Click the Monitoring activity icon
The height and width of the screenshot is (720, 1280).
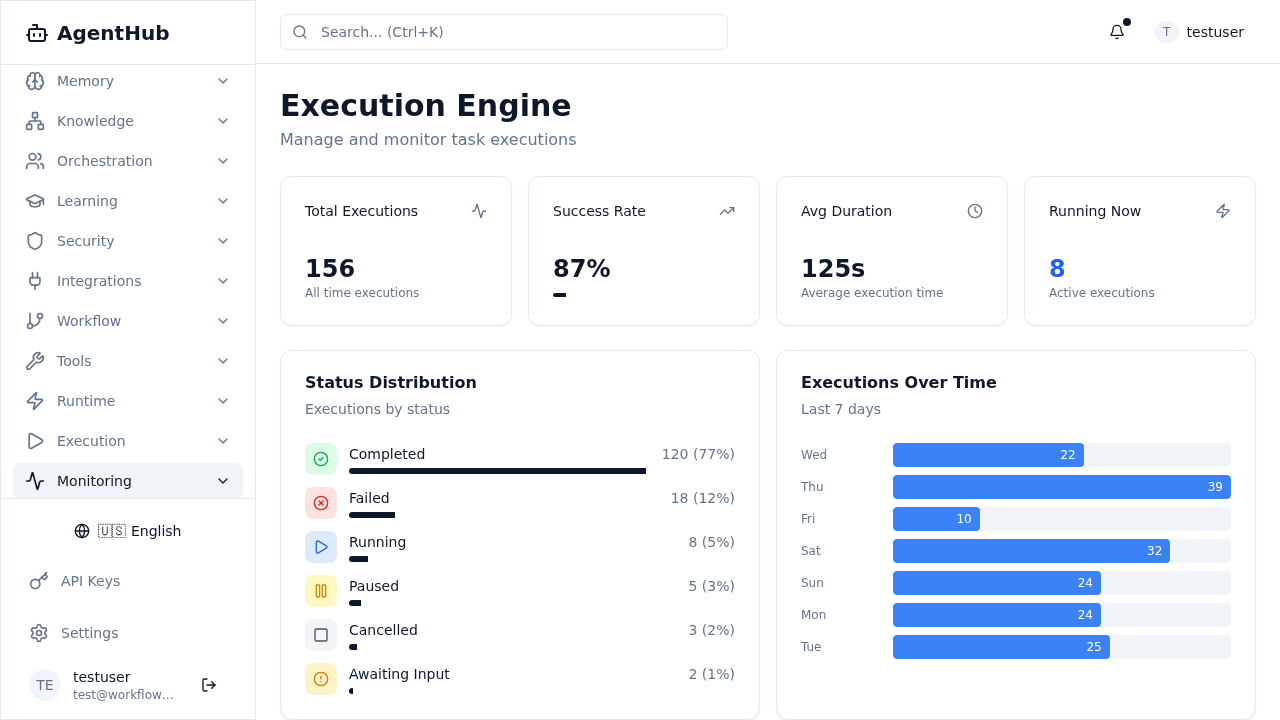[35, 481]
